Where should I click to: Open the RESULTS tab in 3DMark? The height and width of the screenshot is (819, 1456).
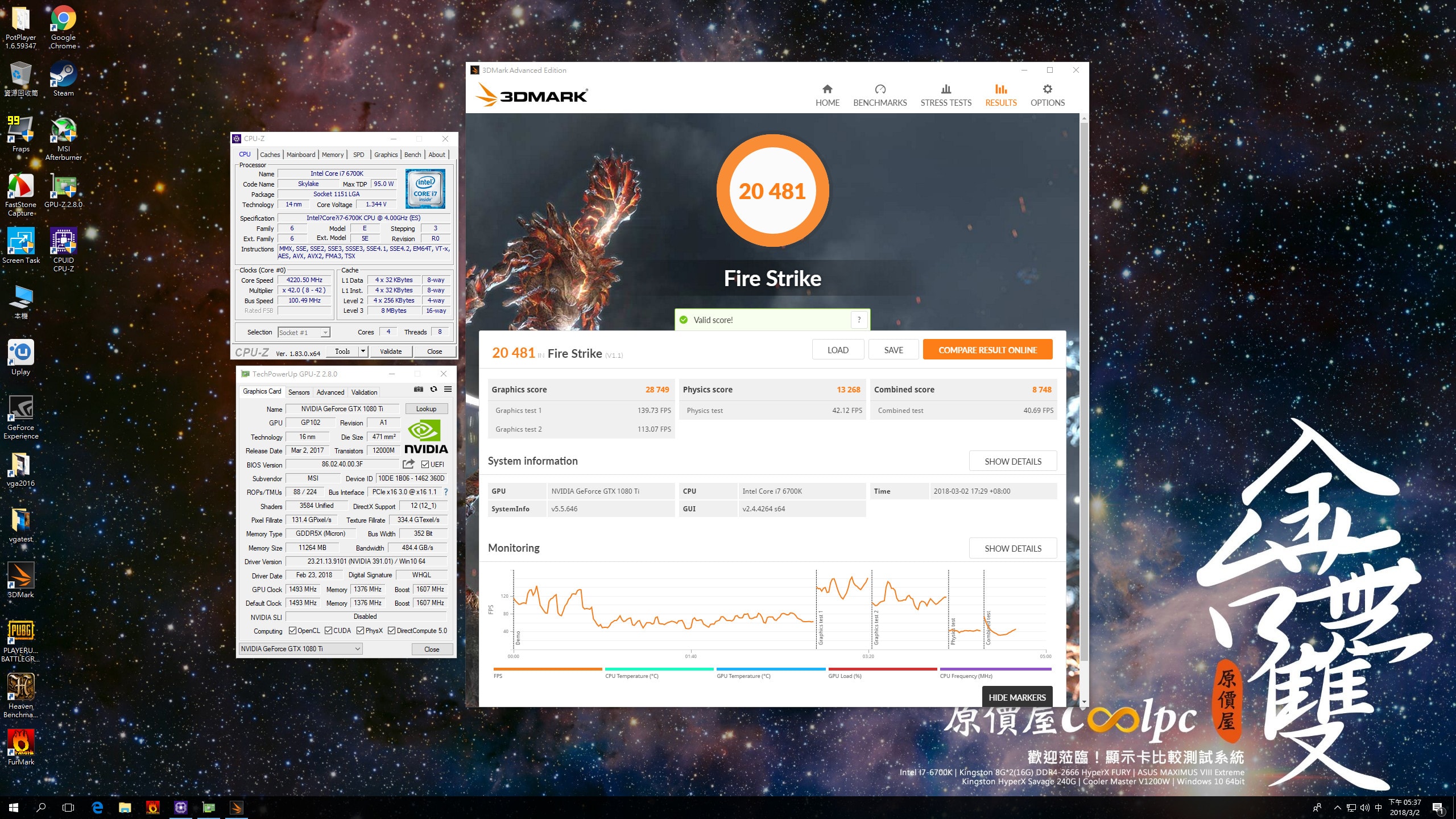point(1000,96)
